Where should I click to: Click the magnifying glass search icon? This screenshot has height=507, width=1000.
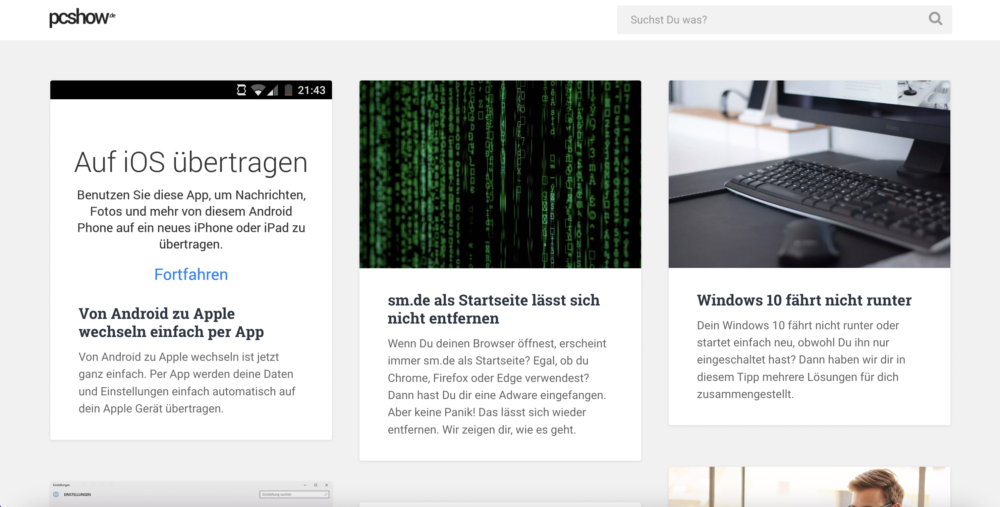(935, 19)
